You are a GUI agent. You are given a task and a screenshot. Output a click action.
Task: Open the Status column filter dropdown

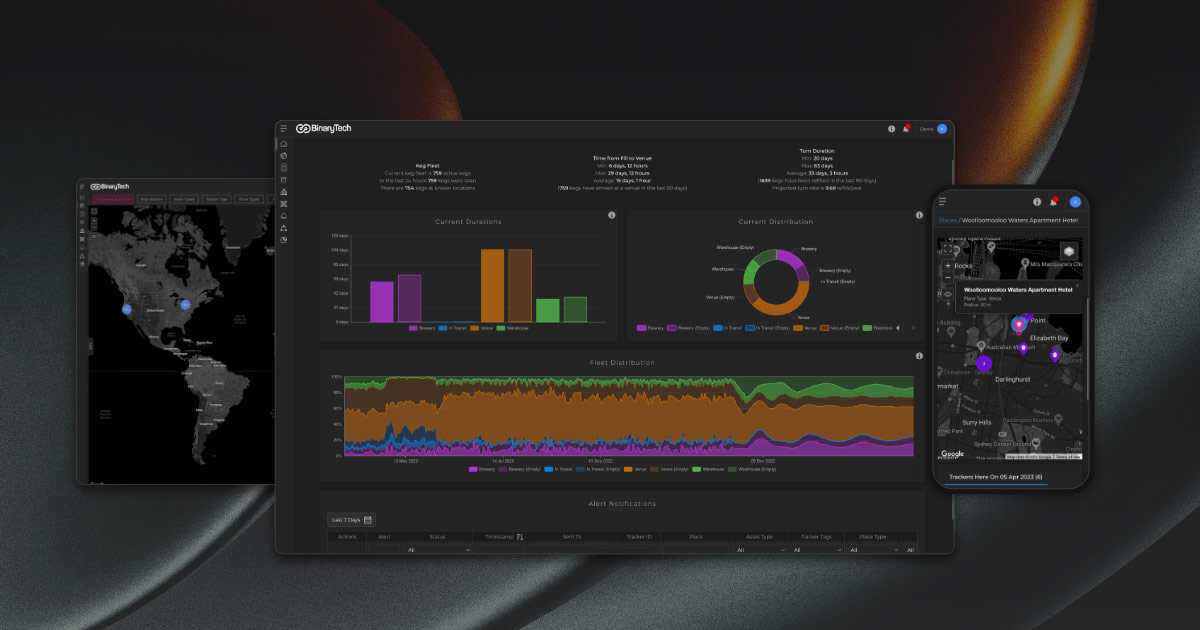(x=438, y=549)
